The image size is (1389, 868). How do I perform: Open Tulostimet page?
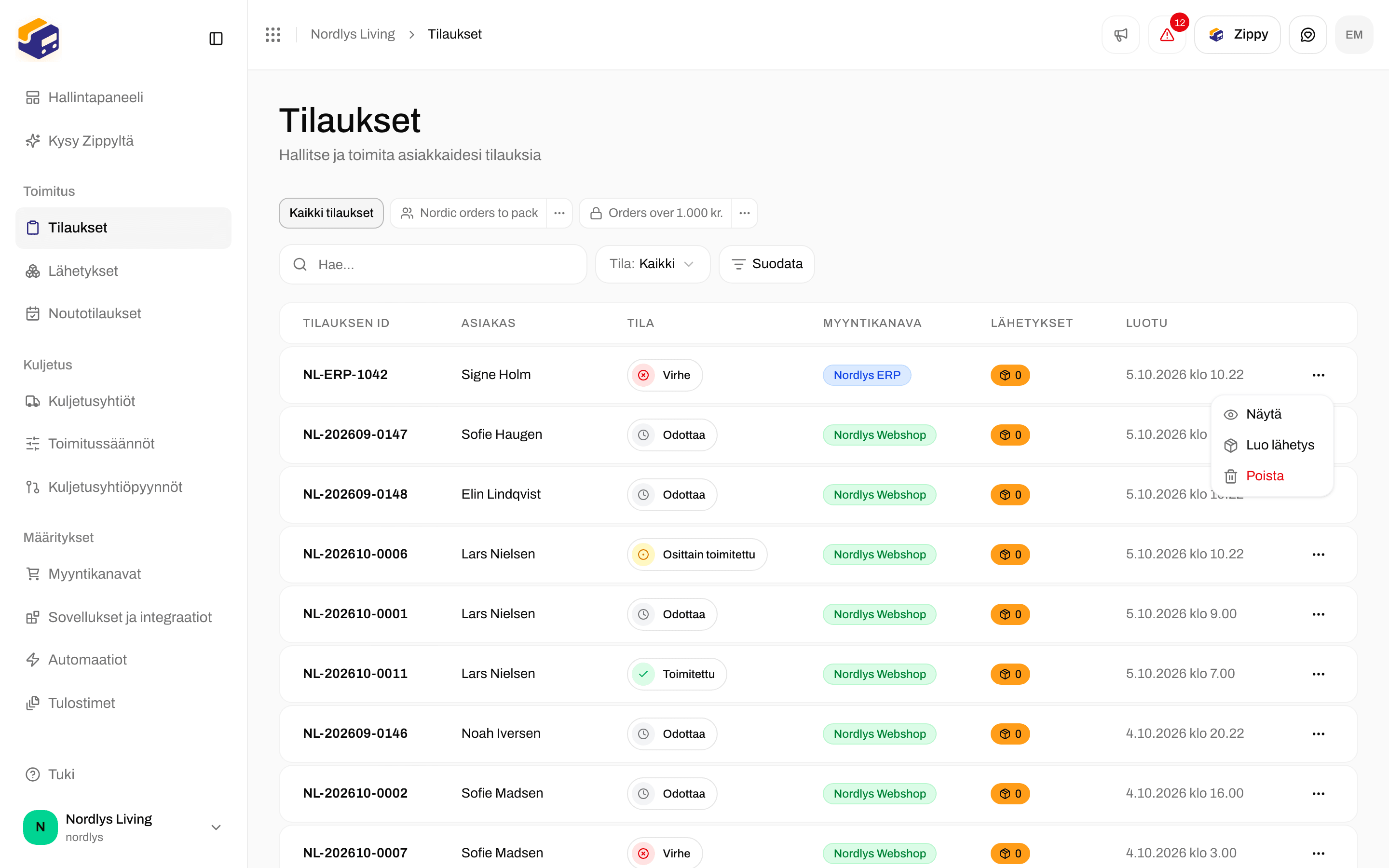(123, 703)
